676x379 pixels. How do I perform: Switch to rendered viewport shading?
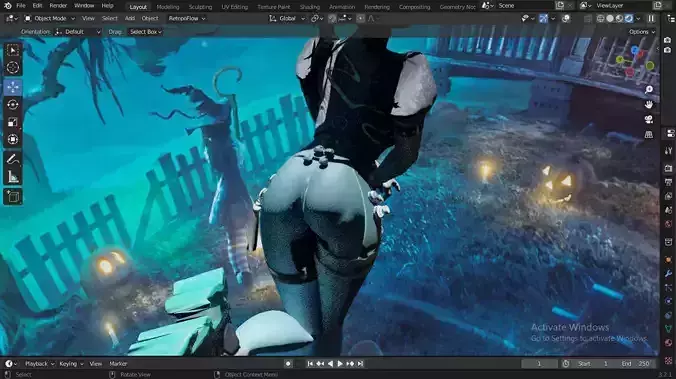tap(629, 19)
